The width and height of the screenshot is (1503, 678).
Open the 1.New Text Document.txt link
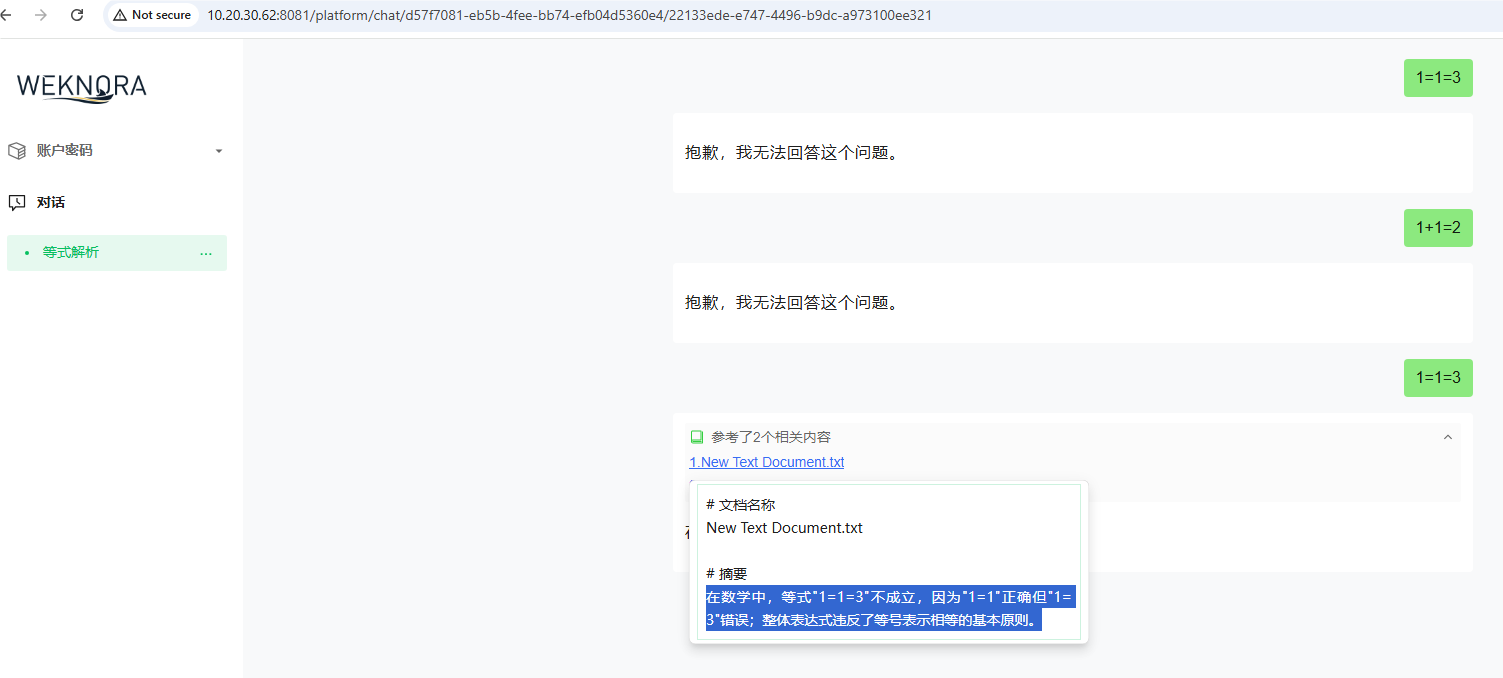point(767,462)
